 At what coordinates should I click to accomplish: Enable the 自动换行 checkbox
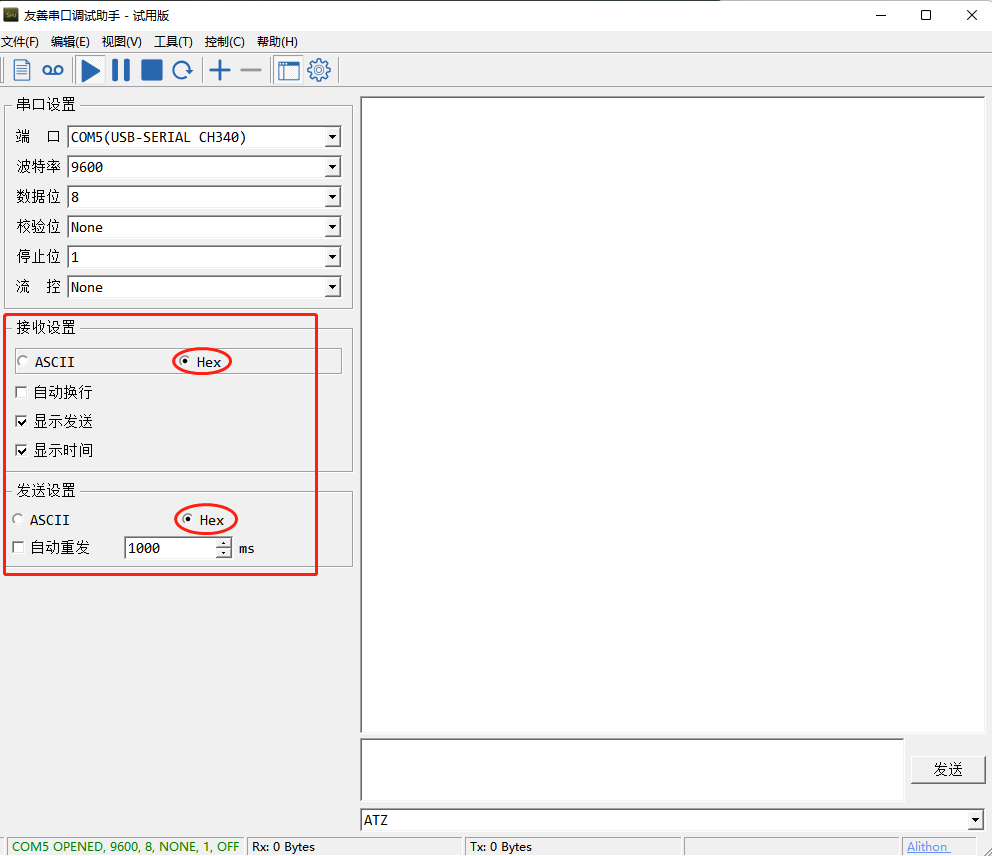click(x=21, y=392)
